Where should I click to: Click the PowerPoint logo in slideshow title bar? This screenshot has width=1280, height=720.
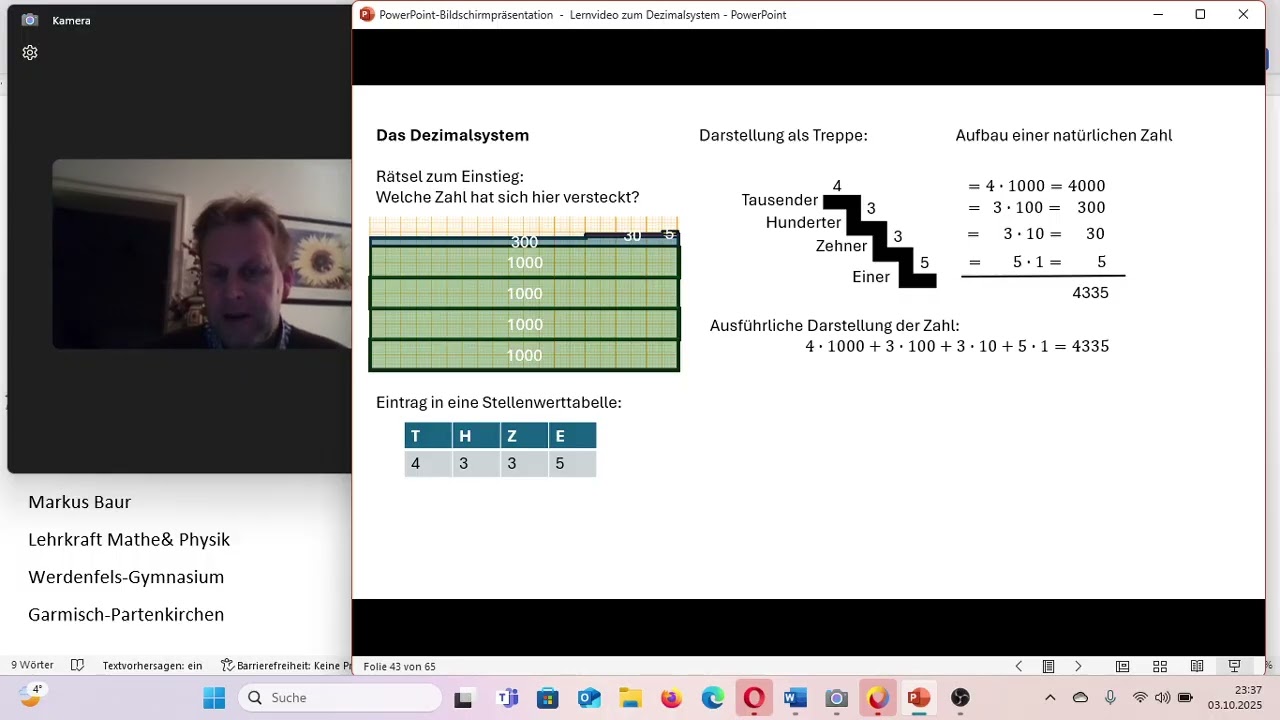(367, 15)
